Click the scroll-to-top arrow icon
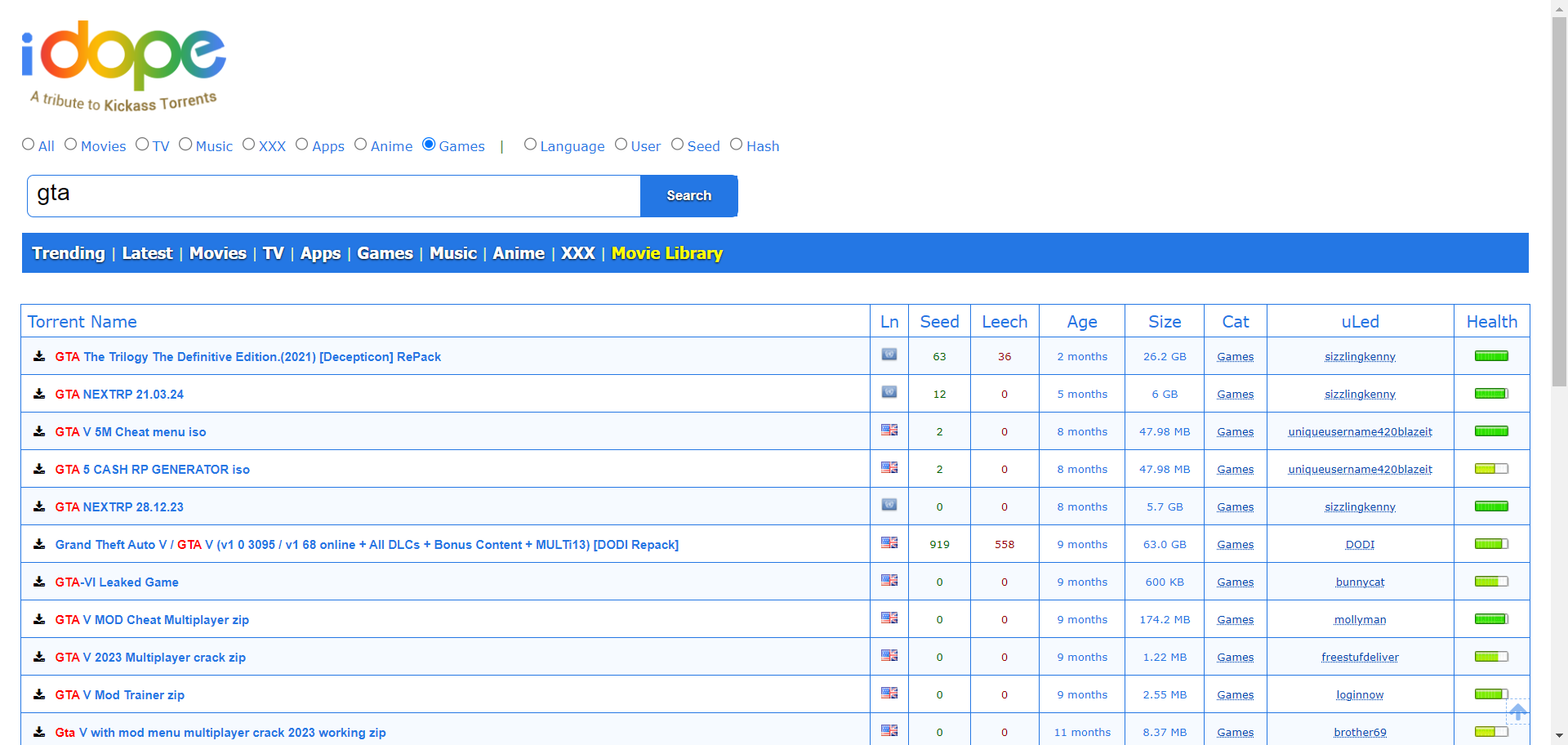This screenshot has width=1568, height=745. pyautogui.click(x=1517, y=712)
